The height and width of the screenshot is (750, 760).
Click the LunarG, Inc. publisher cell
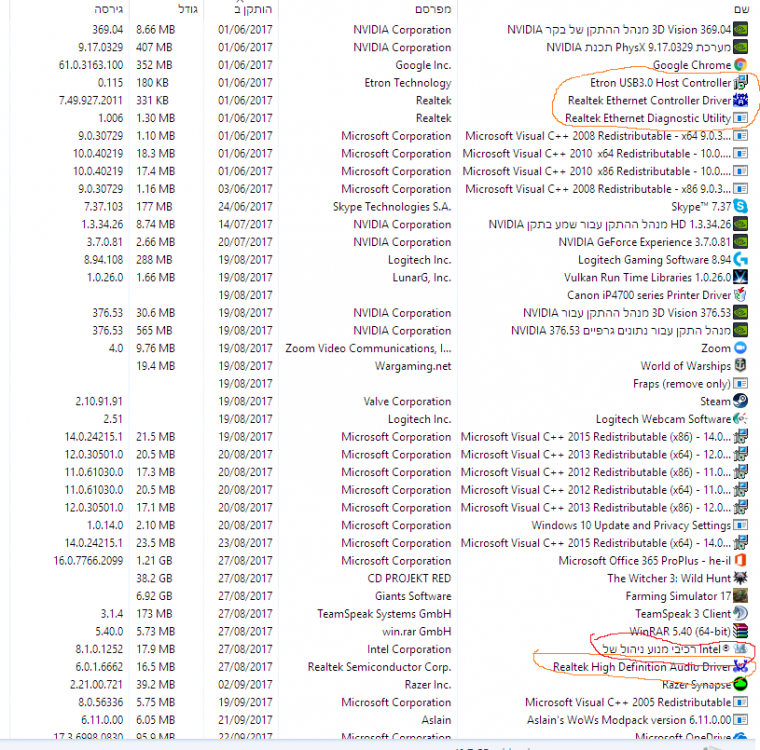click(422, 277)
